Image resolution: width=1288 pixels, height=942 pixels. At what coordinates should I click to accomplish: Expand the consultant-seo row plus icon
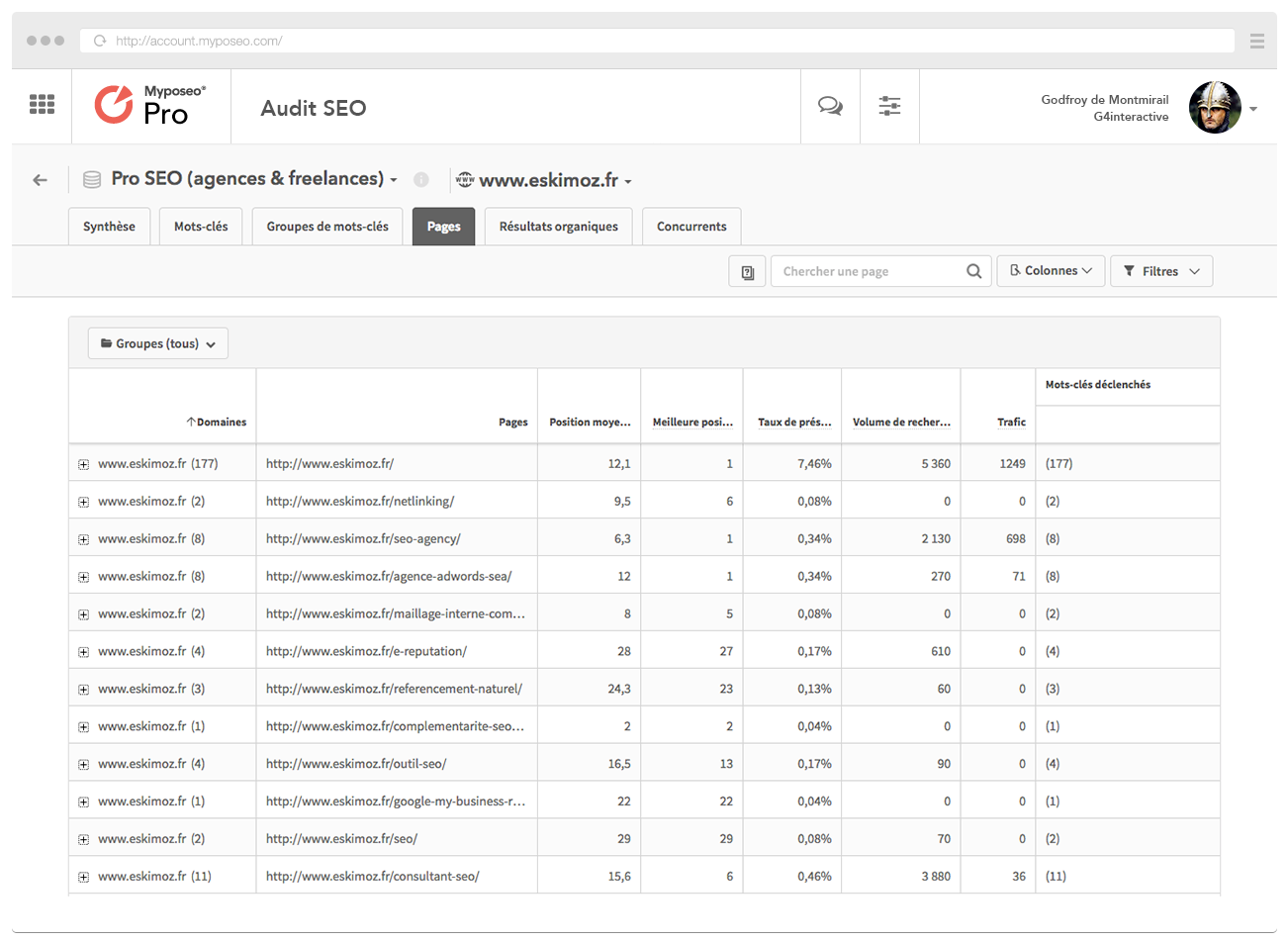(x=83, y=878)
